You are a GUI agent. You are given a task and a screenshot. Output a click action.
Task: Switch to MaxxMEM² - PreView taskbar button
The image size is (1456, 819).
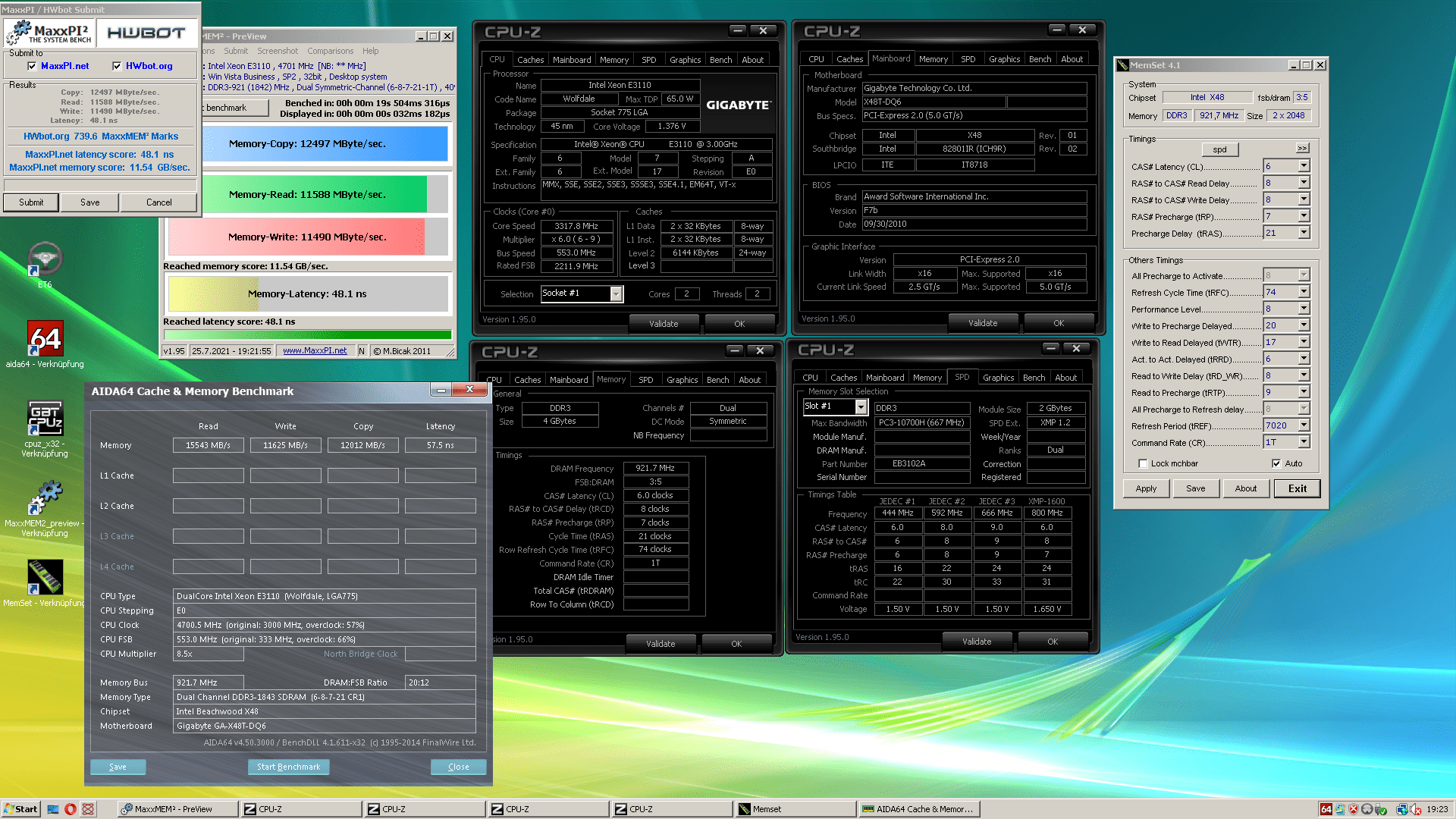pyautogui.click(x=178, y=809)
